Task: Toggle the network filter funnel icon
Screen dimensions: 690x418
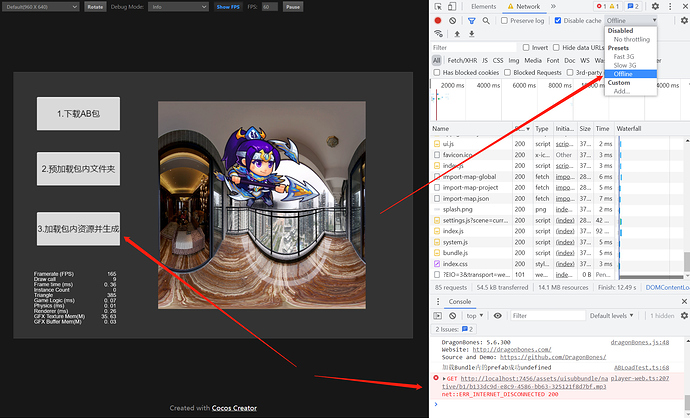Action: click(472, 20)
